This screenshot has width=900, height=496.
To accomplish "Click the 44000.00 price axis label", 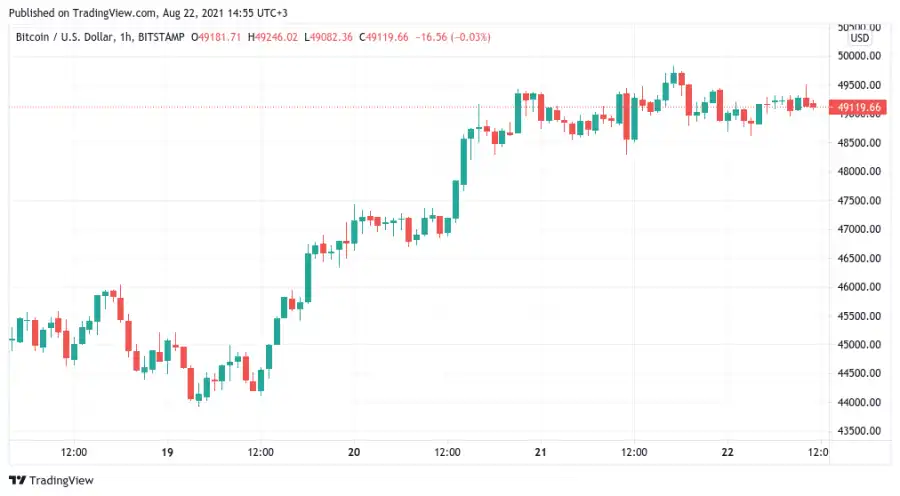I will pyautogui.click(x=859, y=402).
